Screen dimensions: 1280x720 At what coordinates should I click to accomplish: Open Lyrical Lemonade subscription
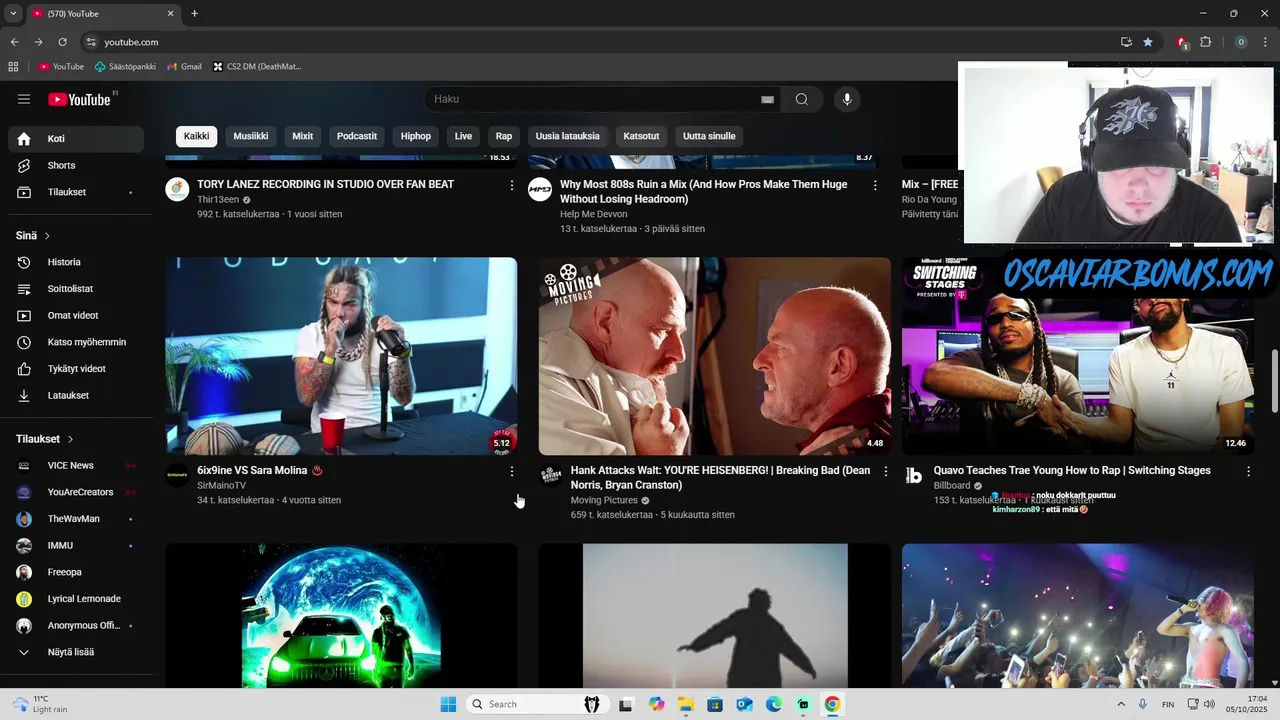click(x=76, y=599)
